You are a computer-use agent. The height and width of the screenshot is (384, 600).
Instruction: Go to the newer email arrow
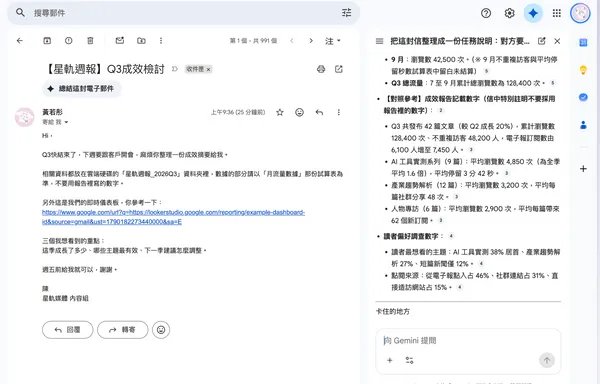coord(292,41)
